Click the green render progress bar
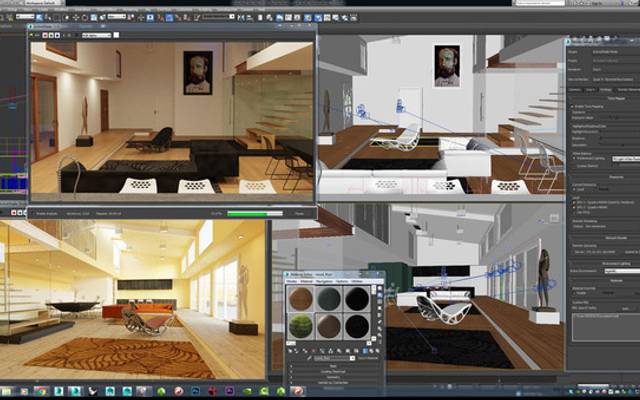The image size is (640, 400). [x=255, y=213]
